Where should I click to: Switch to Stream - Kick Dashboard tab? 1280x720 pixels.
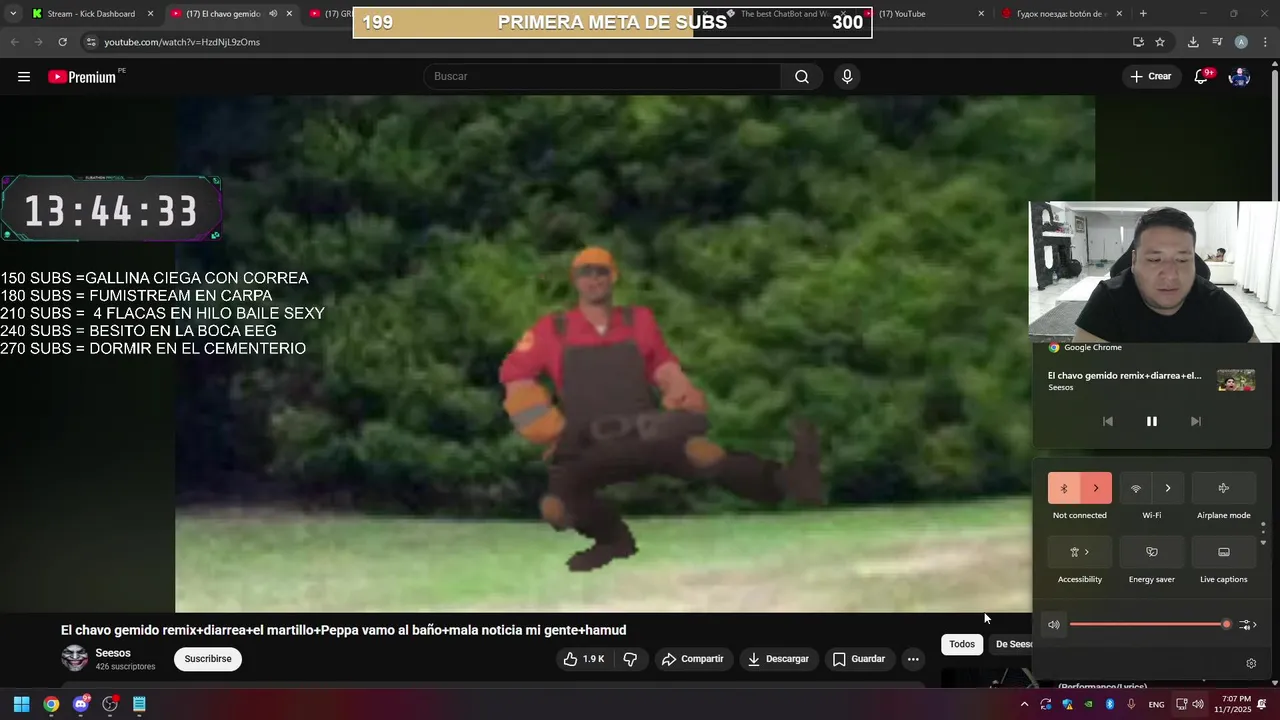pos(91,14)
